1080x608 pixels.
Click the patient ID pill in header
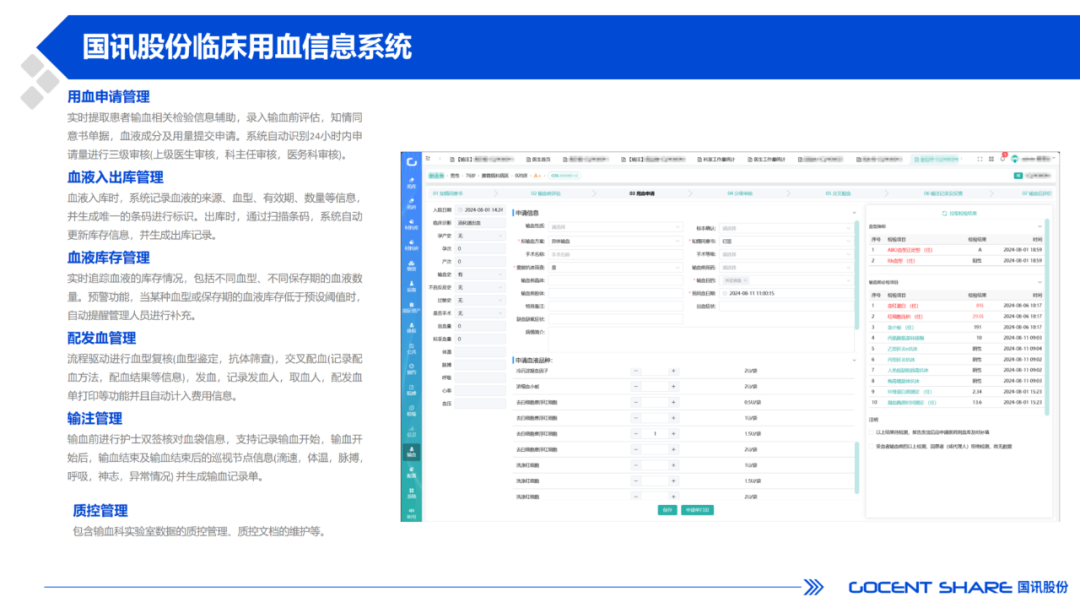point(565,176)
